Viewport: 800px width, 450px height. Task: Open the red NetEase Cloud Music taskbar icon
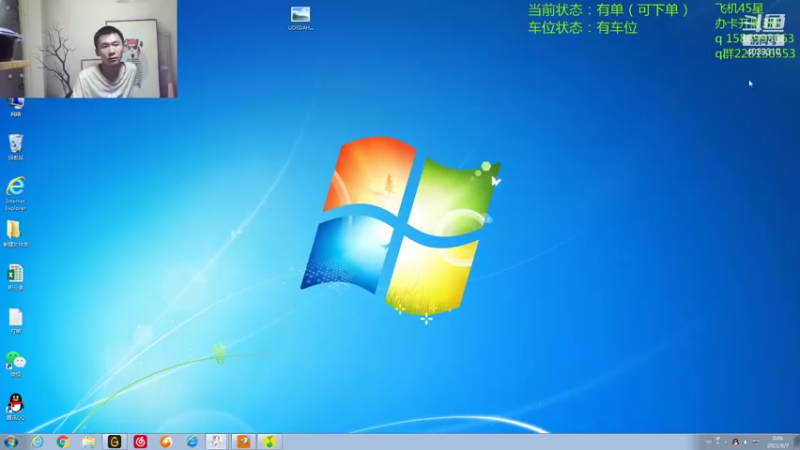[x=140, y=442]
